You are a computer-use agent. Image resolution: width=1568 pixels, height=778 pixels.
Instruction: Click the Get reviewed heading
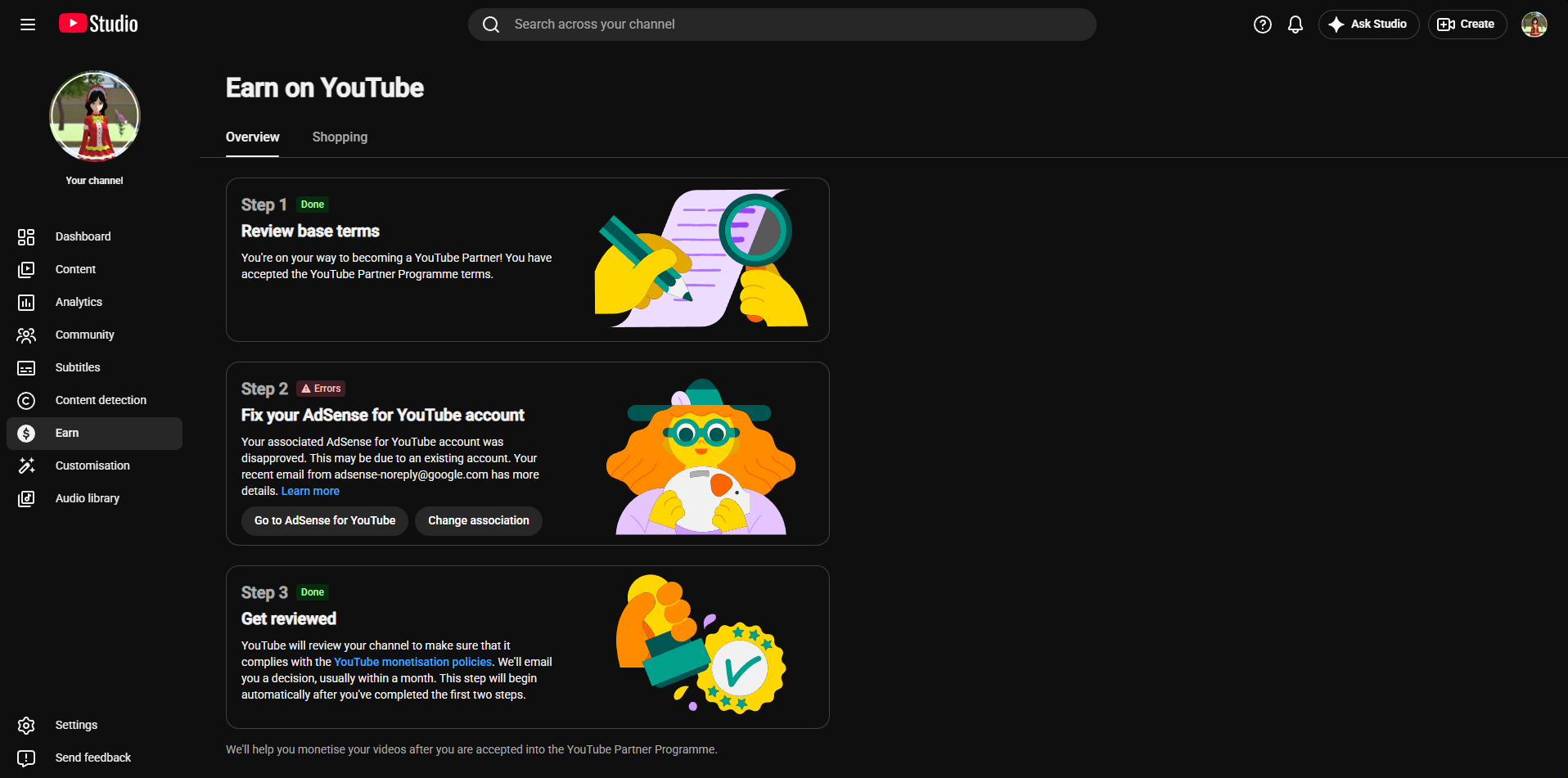pos(289,619)
